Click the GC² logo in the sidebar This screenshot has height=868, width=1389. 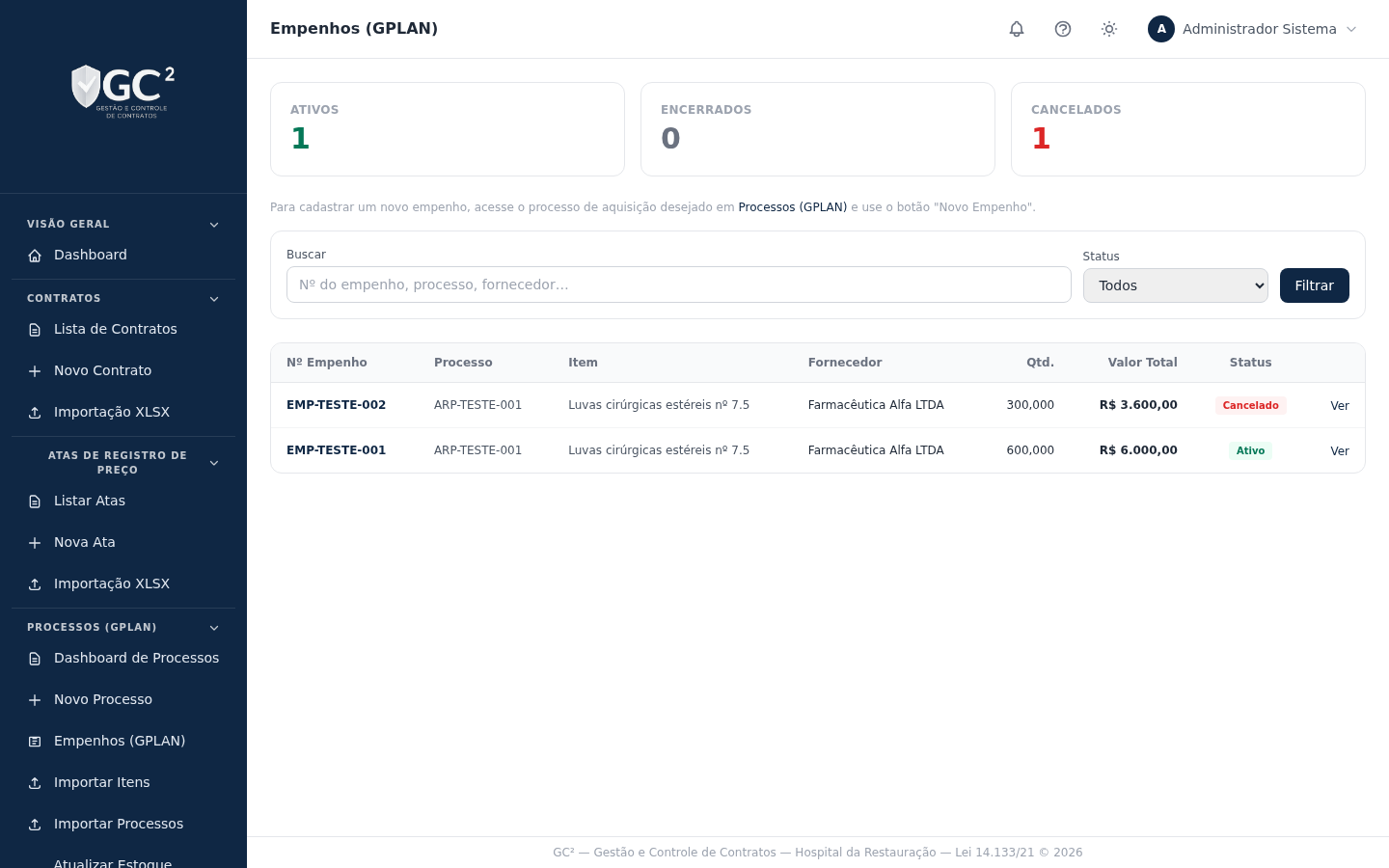(123, 92)
